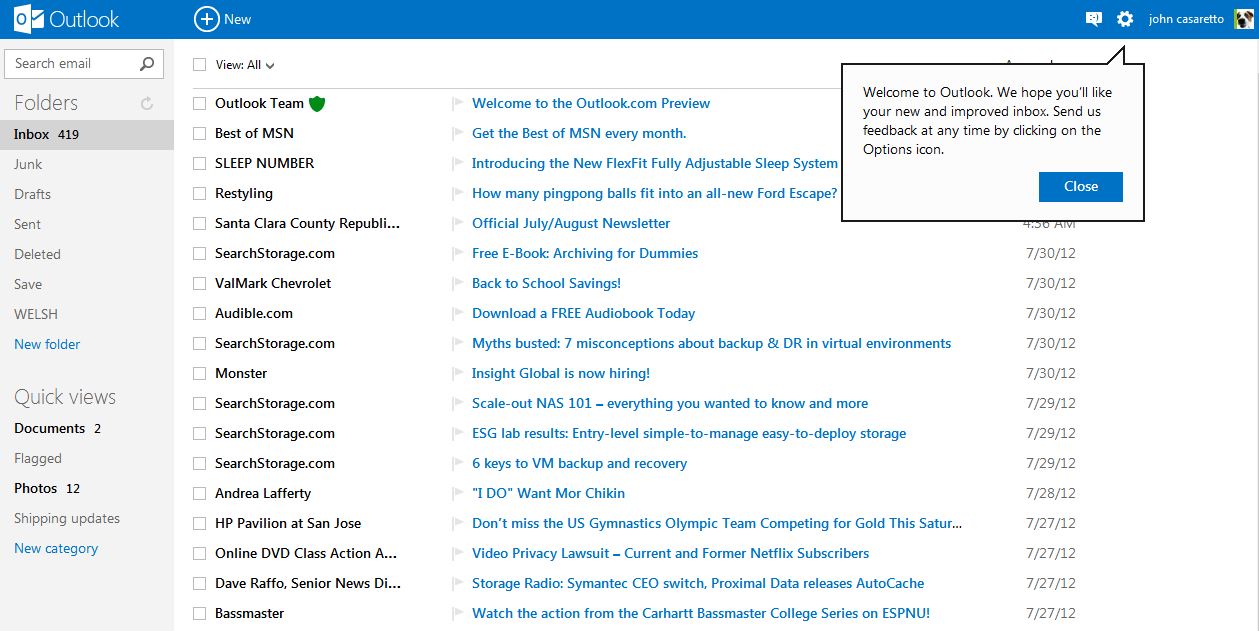
Task: Click john casaretto profile picture
Action: 1243,19
